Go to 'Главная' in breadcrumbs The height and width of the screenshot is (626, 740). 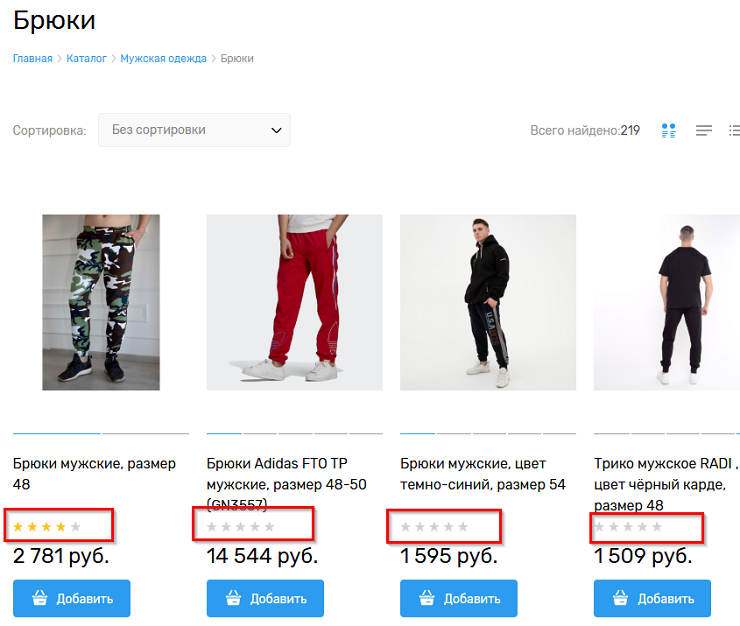[32, 58]
